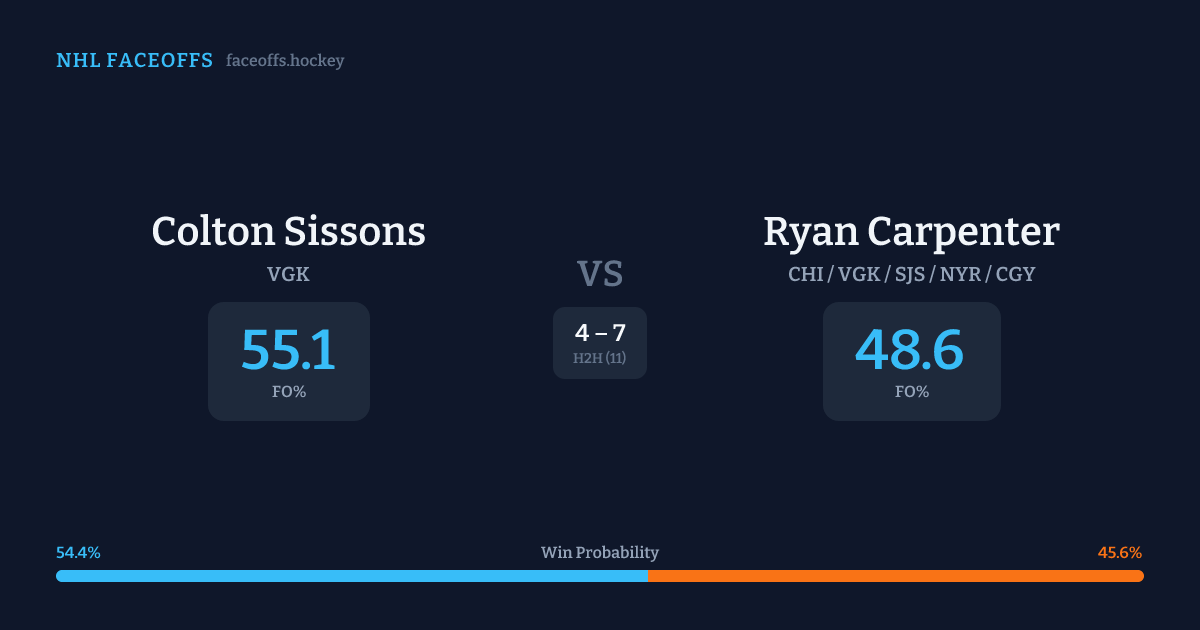This screenshot has height=630, width=1200.
Task: Click the 48.6 faceoff percentage value
Action: pos(910,350)
